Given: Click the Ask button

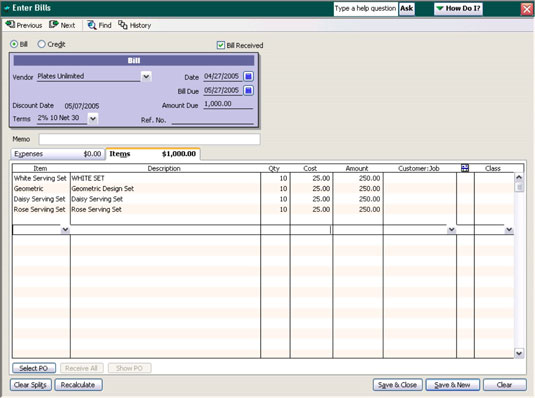Looking at the screenshot, I should 407,9.
